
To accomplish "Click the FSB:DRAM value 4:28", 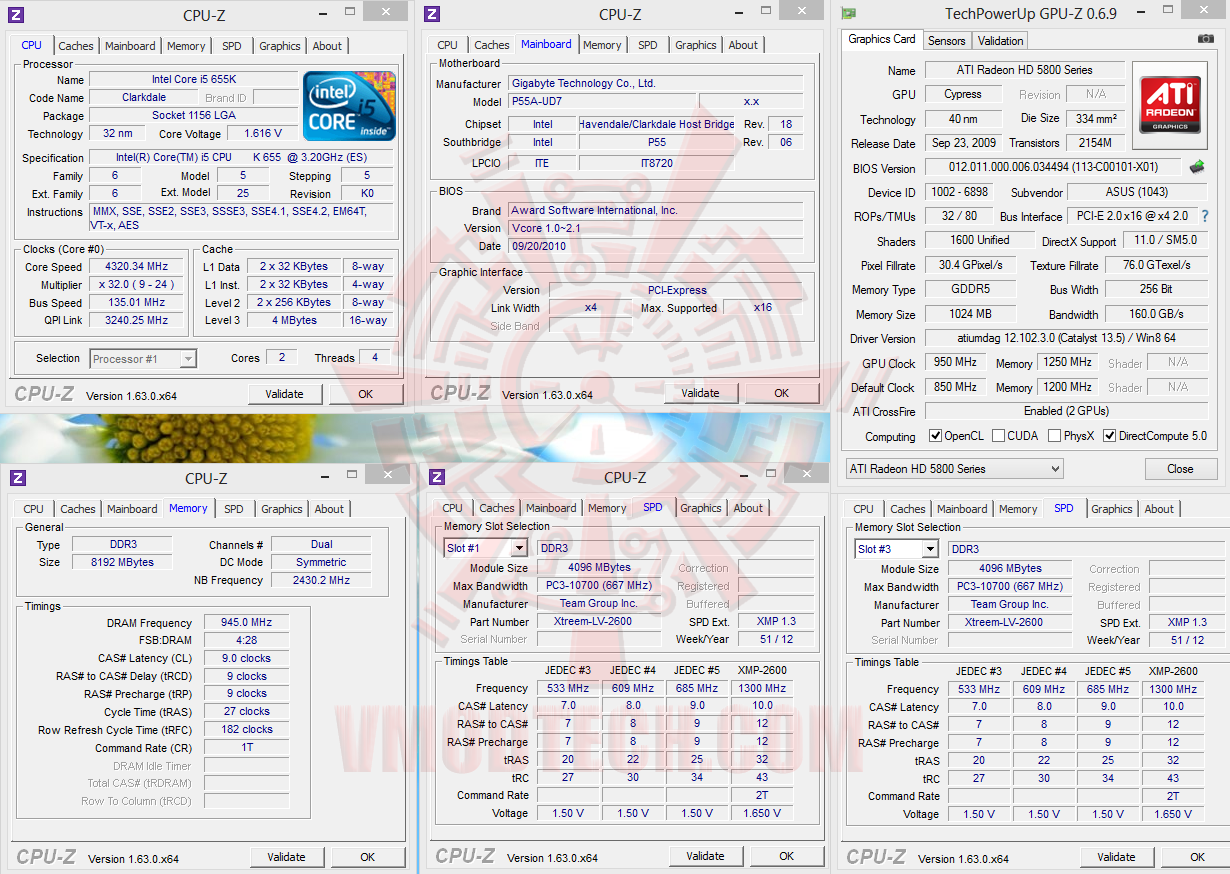I will (246, 640).
